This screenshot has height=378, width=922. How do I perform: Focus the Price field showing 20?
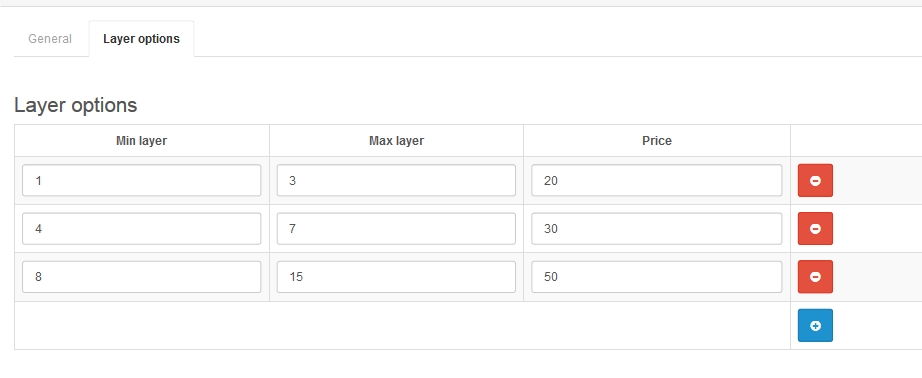657,180
